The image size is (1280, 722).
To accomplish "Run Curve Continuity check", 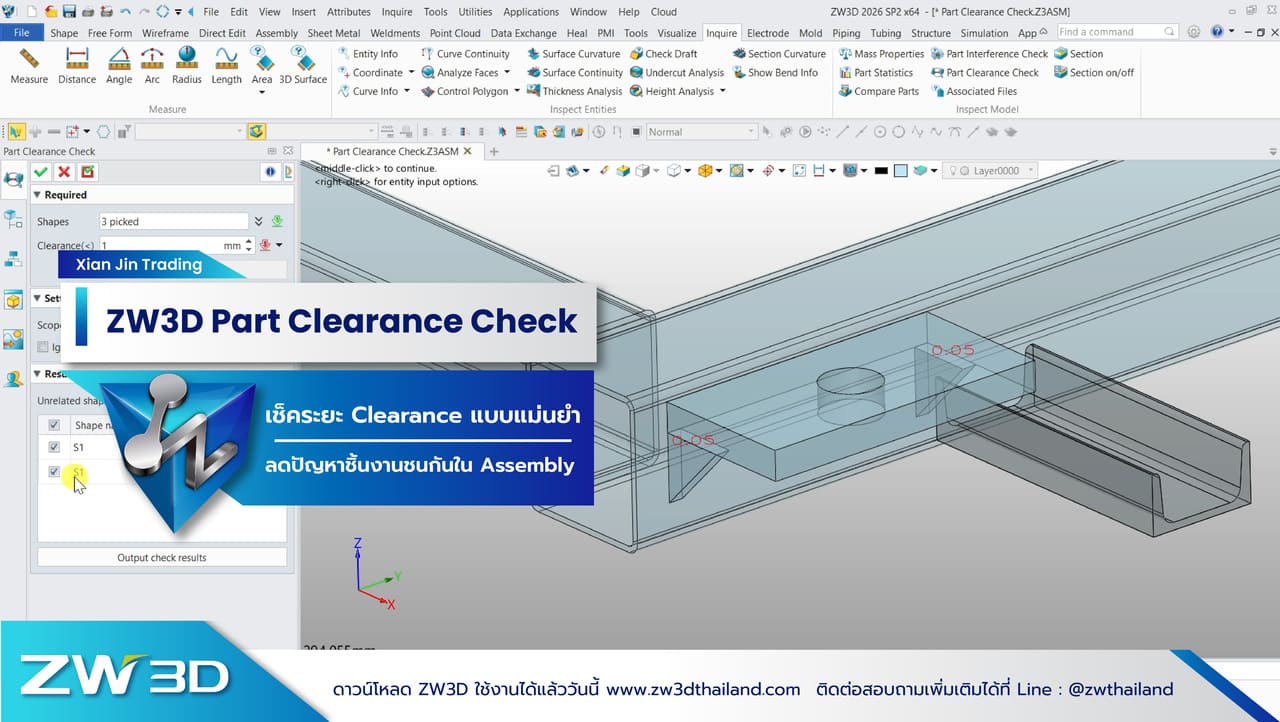I will pyautogui.click(x=466, y=54).
